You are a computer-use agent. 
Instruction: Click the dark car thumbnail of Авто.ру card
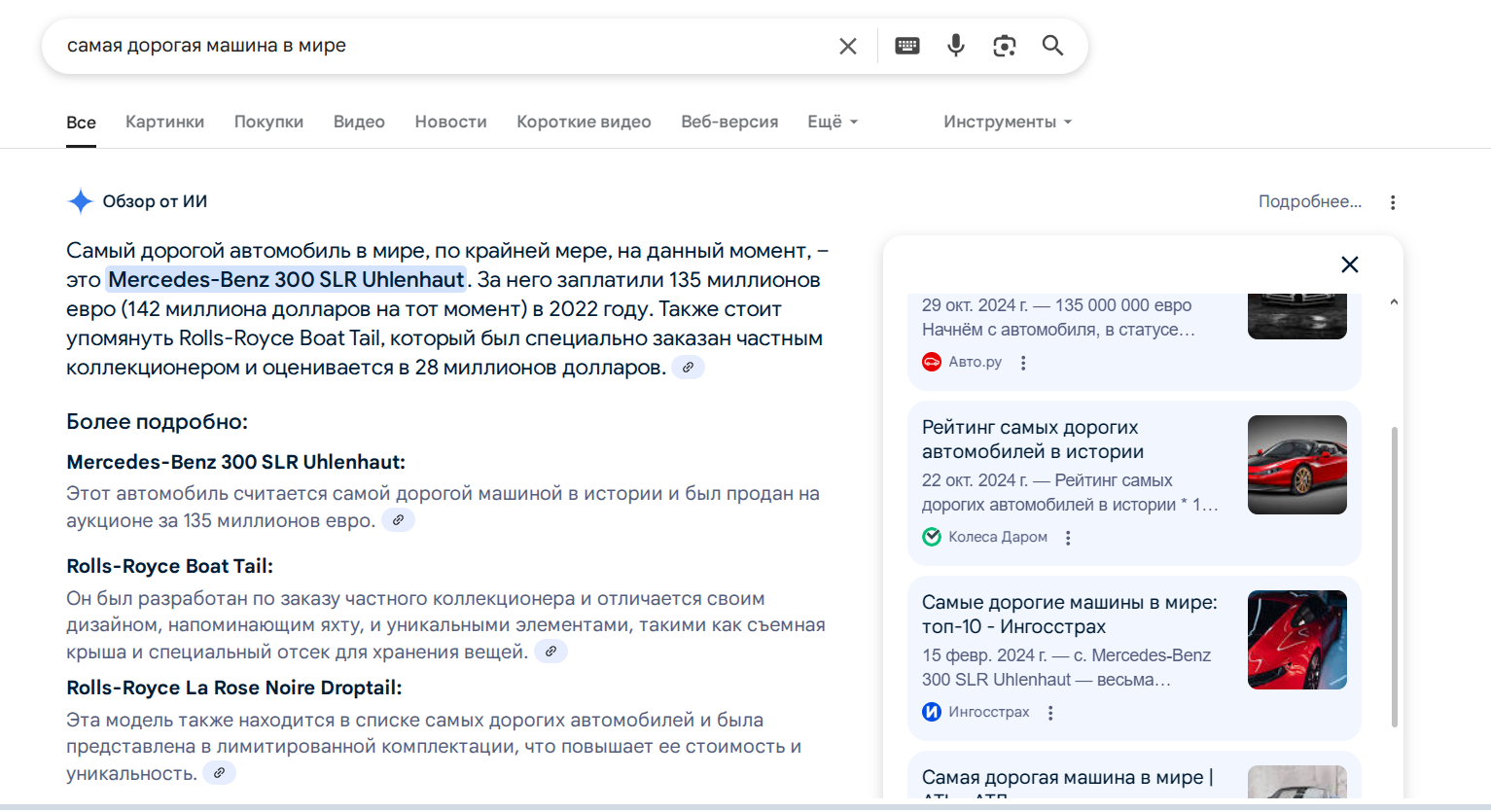point(1297,316)
